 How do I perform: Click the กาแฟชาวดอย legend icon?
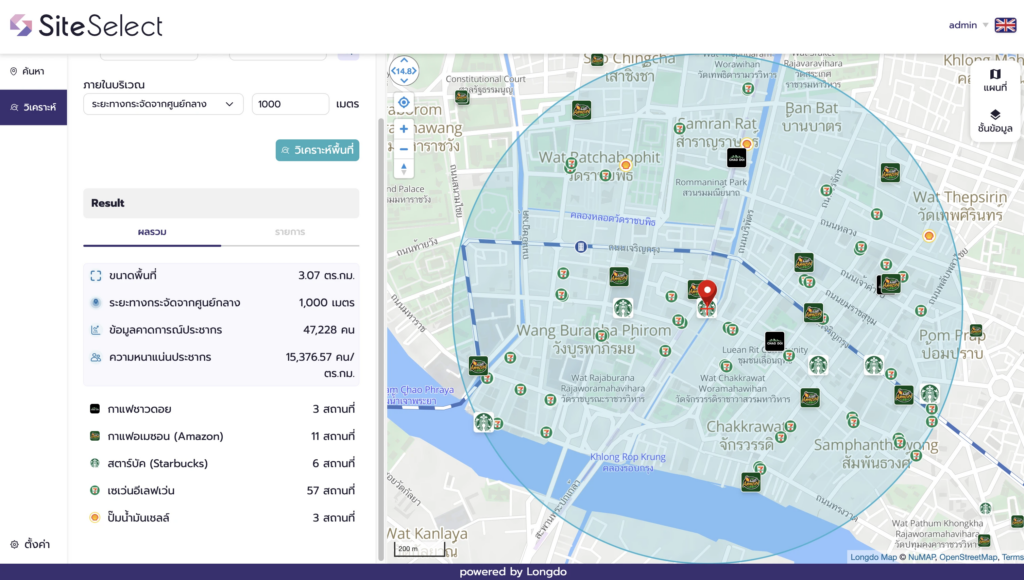[x=95, y=409]
